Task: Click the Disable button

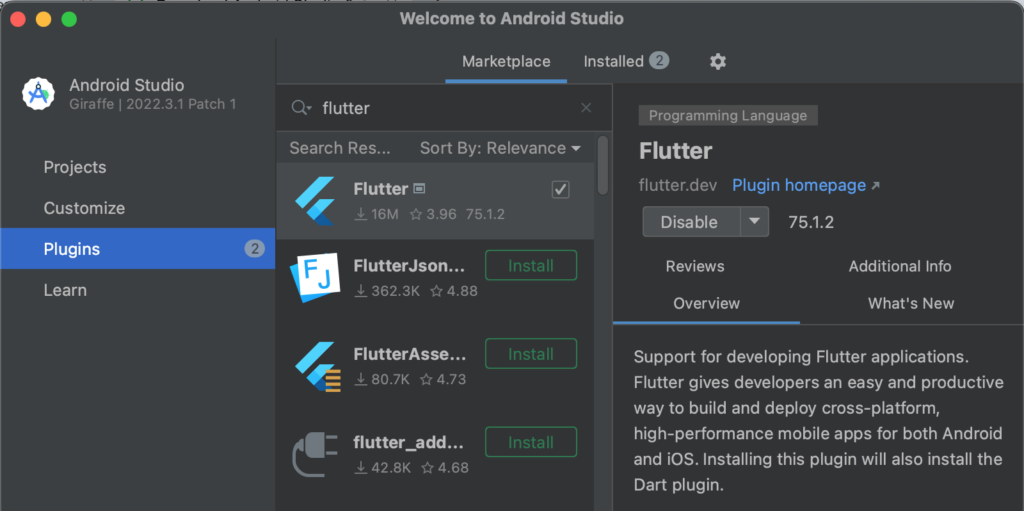Action: pos(689,222)
